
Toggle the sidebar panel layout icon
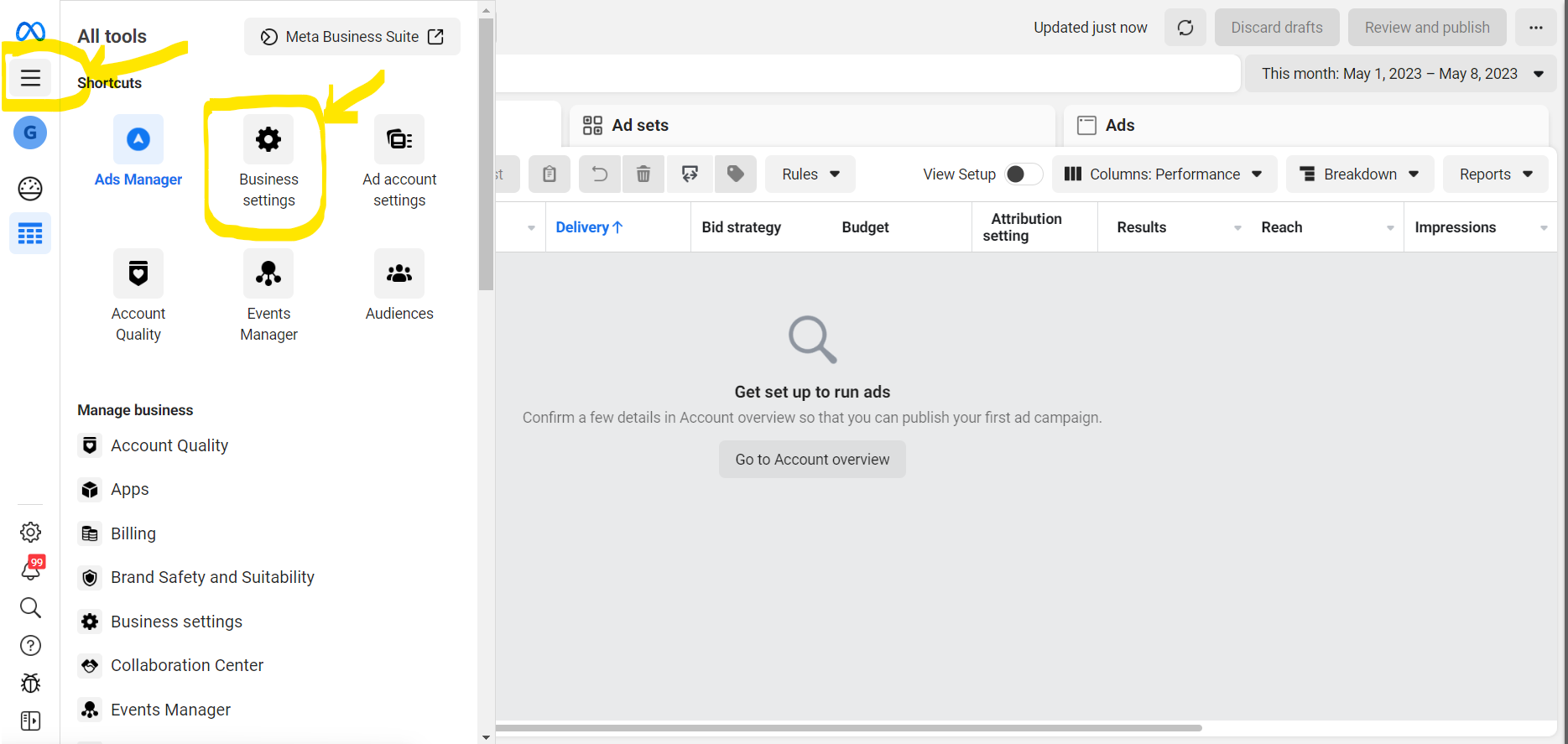[30, 721]
